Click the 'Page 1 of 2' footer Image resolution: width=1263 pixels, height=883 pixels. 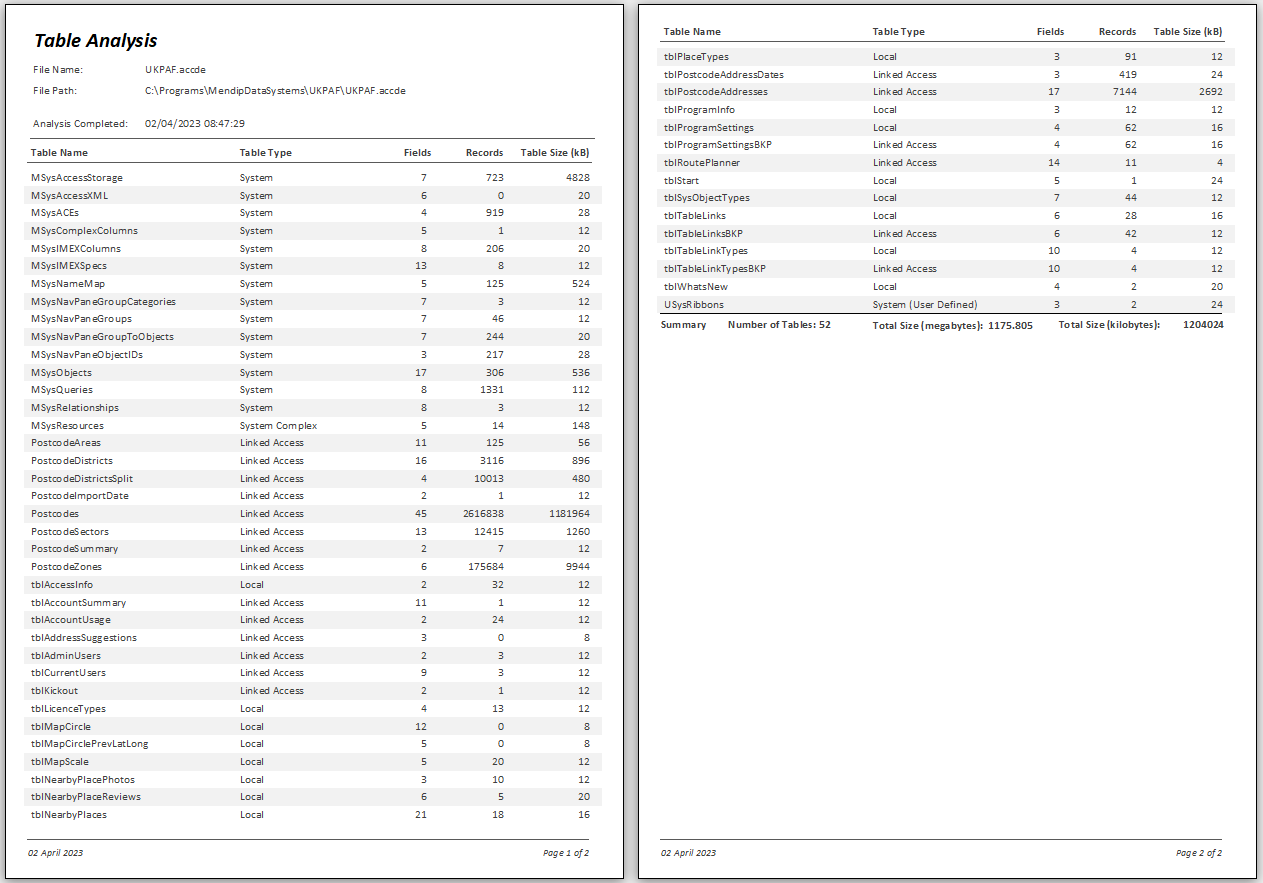[x=566, y=853]
